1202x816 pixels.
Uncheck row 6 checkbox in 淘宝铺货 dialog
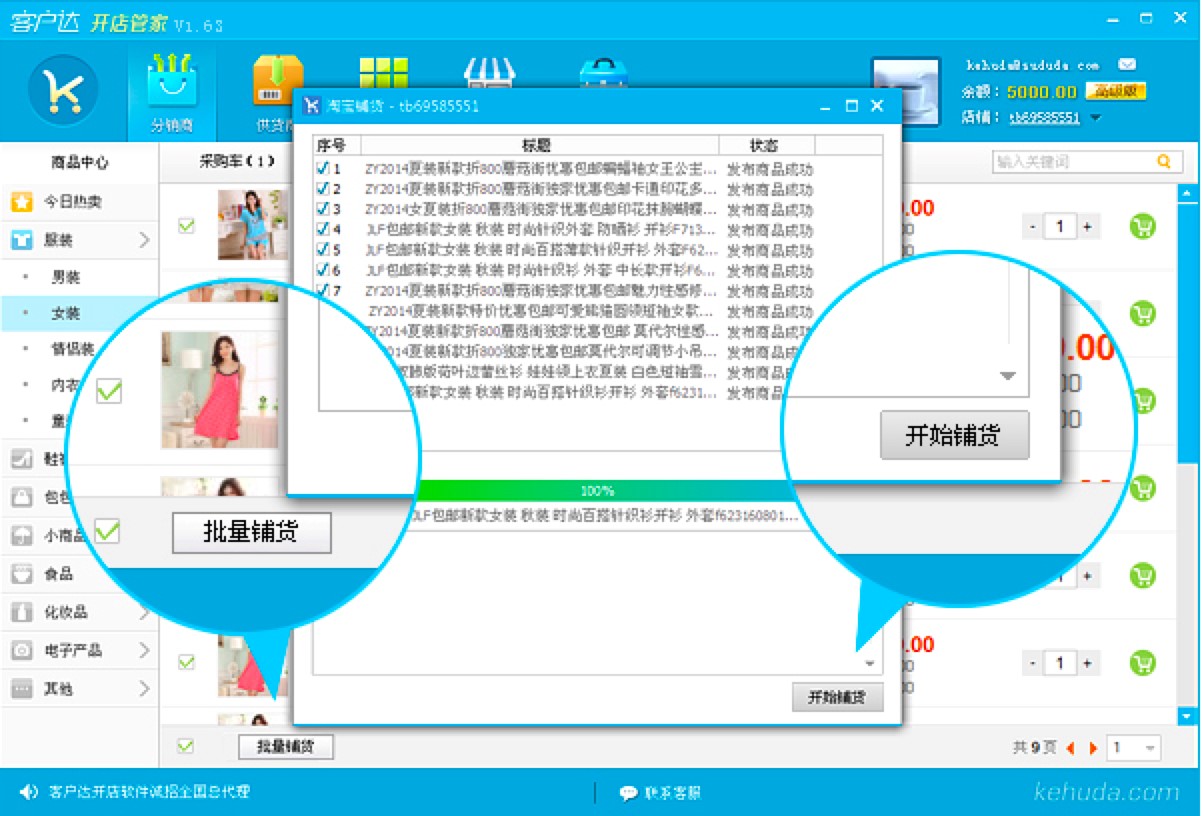pyautogui.click(x=322, y=270)
